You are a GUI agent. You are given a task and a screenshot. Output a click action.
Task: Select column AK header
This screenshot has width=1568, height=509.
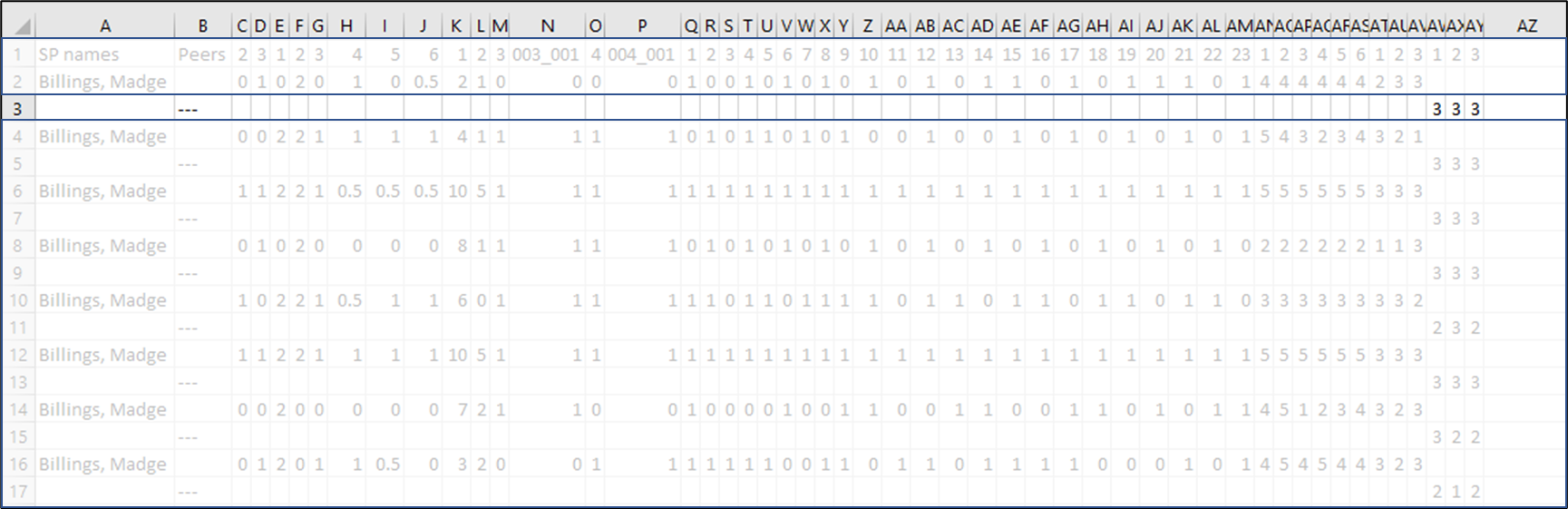click(x=1183, y=26)
